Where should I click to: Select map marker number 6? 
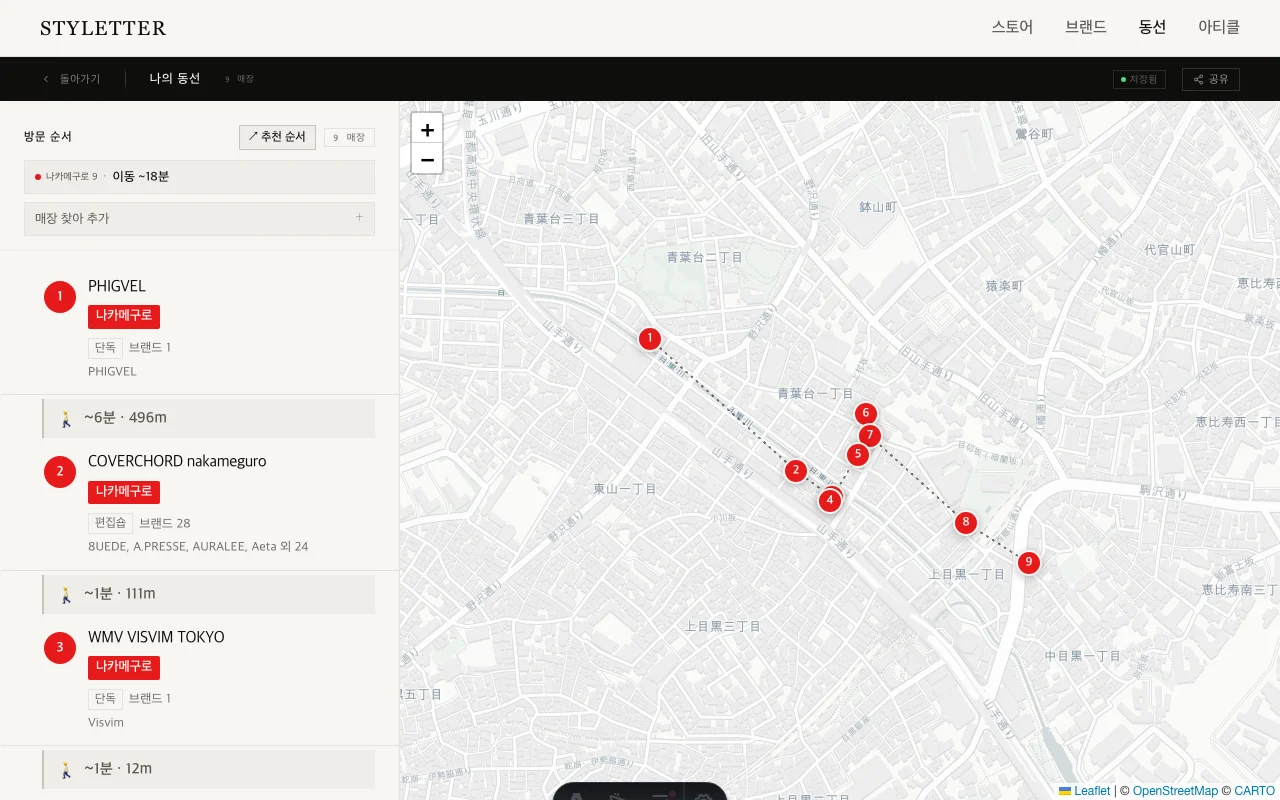point(866,413)
